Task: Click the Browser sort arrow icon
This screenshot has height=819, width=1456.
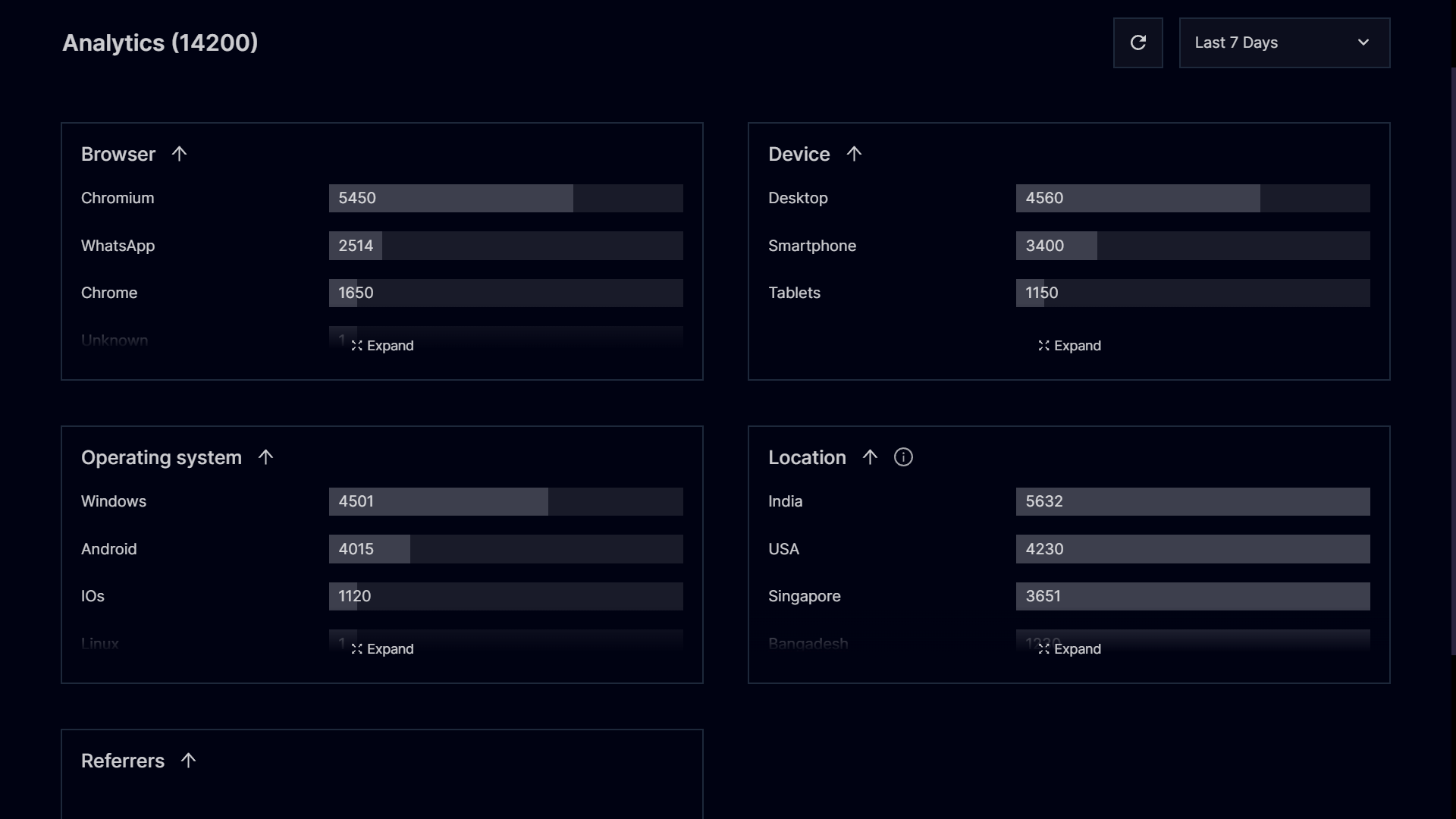Action: tap(179, 154)
